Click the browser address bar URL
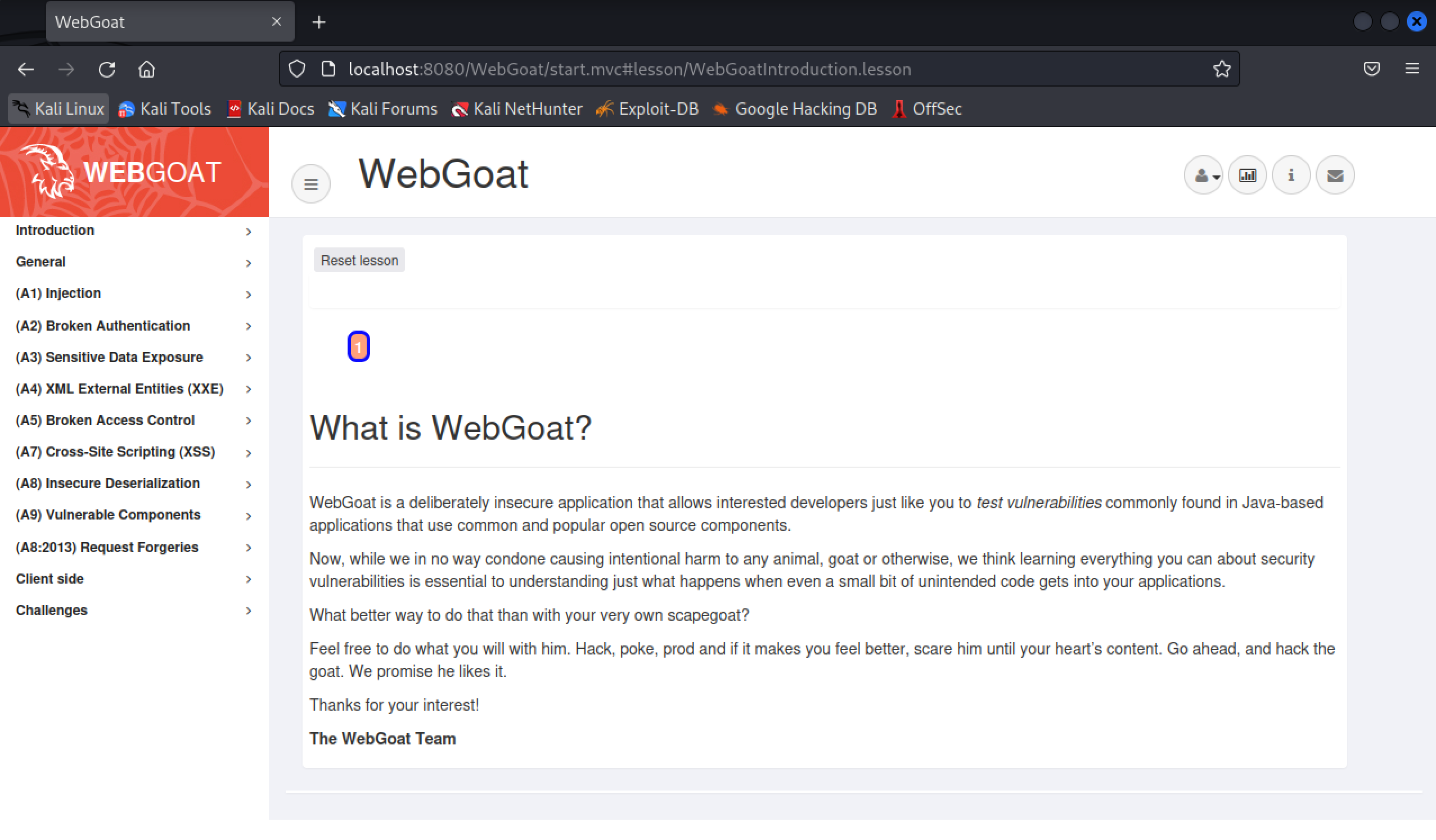The image size is (1436, 840). point(629,70)
